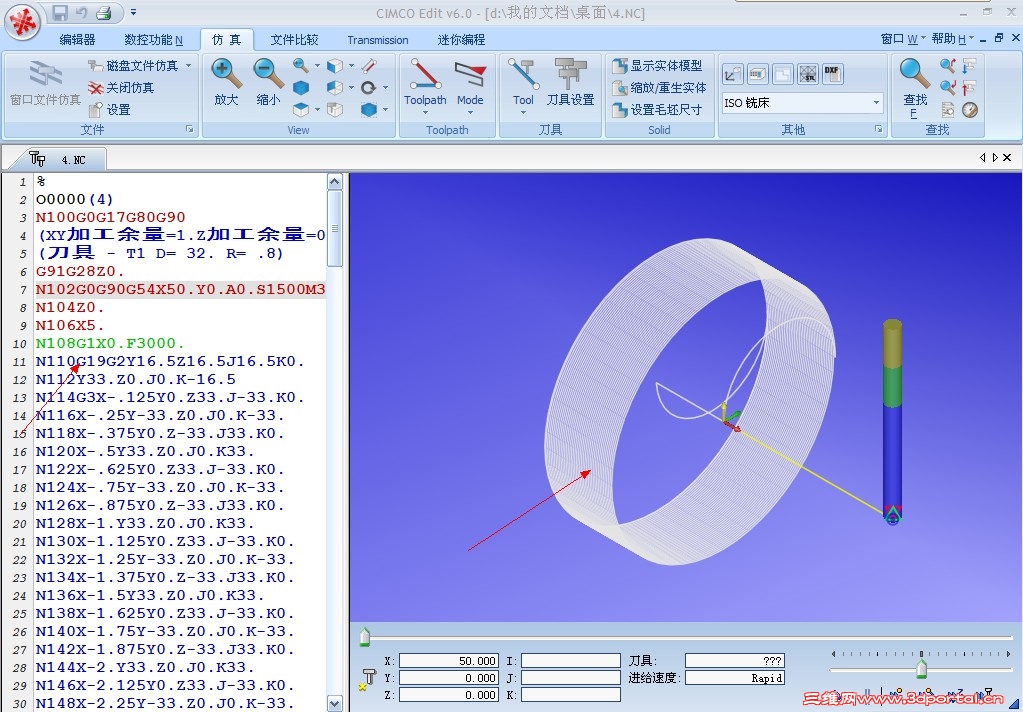The image size is (1023, 712).
Task: Select the half-shaded side cube view icon
Action: pos(335,87)
